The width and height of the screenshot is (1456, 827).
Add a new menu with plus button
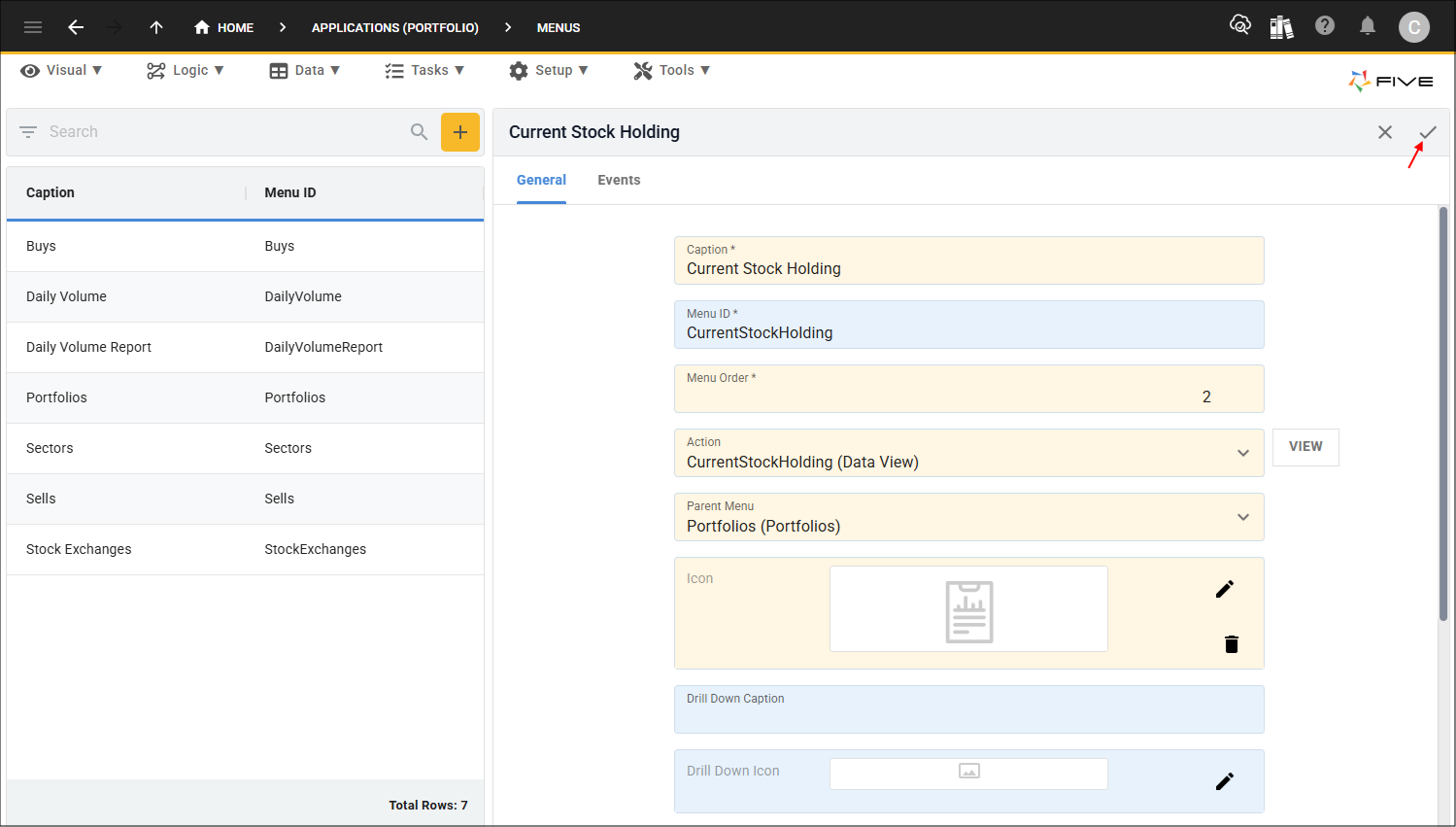coord(460,132)
